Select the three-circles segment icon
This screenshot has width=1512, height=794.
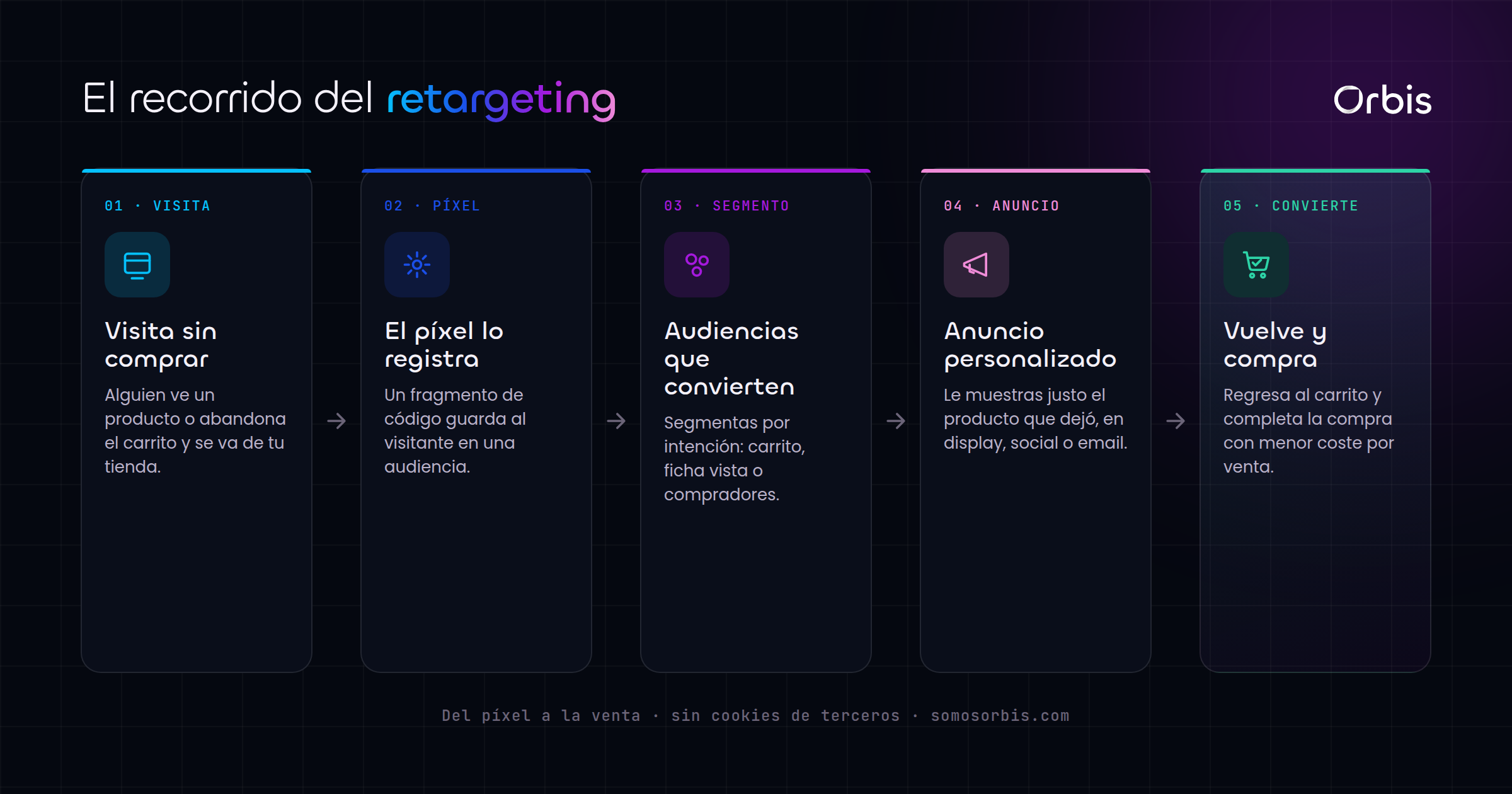pyautogui.click(x=697, y=265)
